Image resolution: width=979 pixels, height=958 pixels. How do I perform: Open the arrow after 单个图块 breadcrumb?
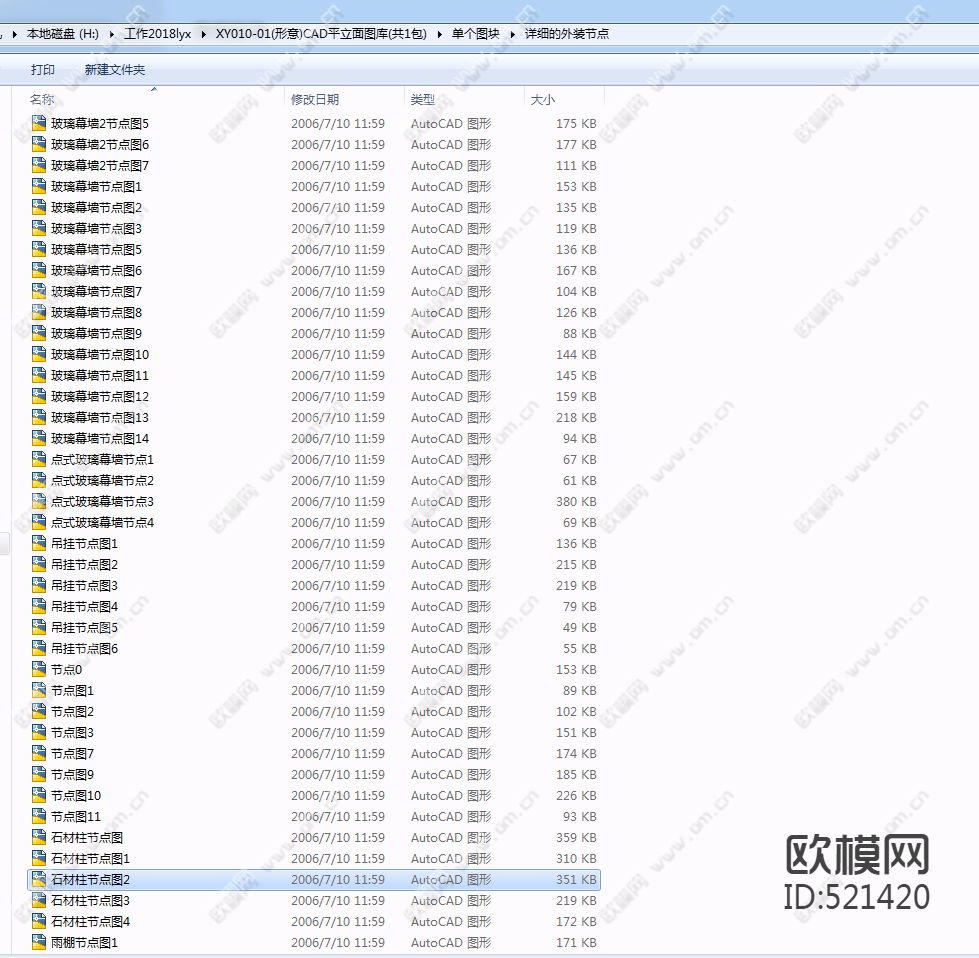point(513,34)
